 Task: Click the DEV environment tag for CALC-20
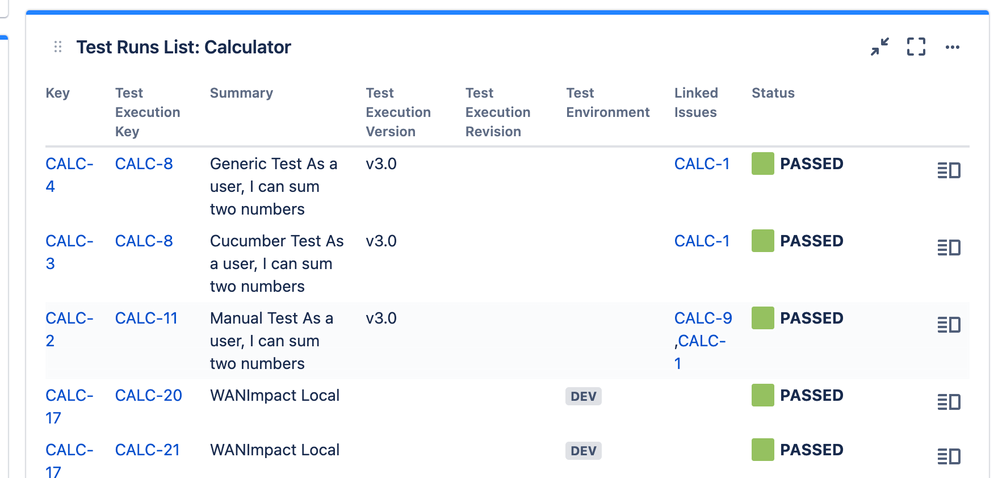(583, 397)
